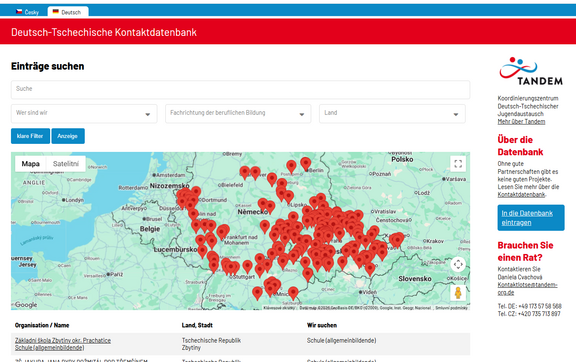
Task: Open the 'Mehr über Tandem' link
Action: 521,122
